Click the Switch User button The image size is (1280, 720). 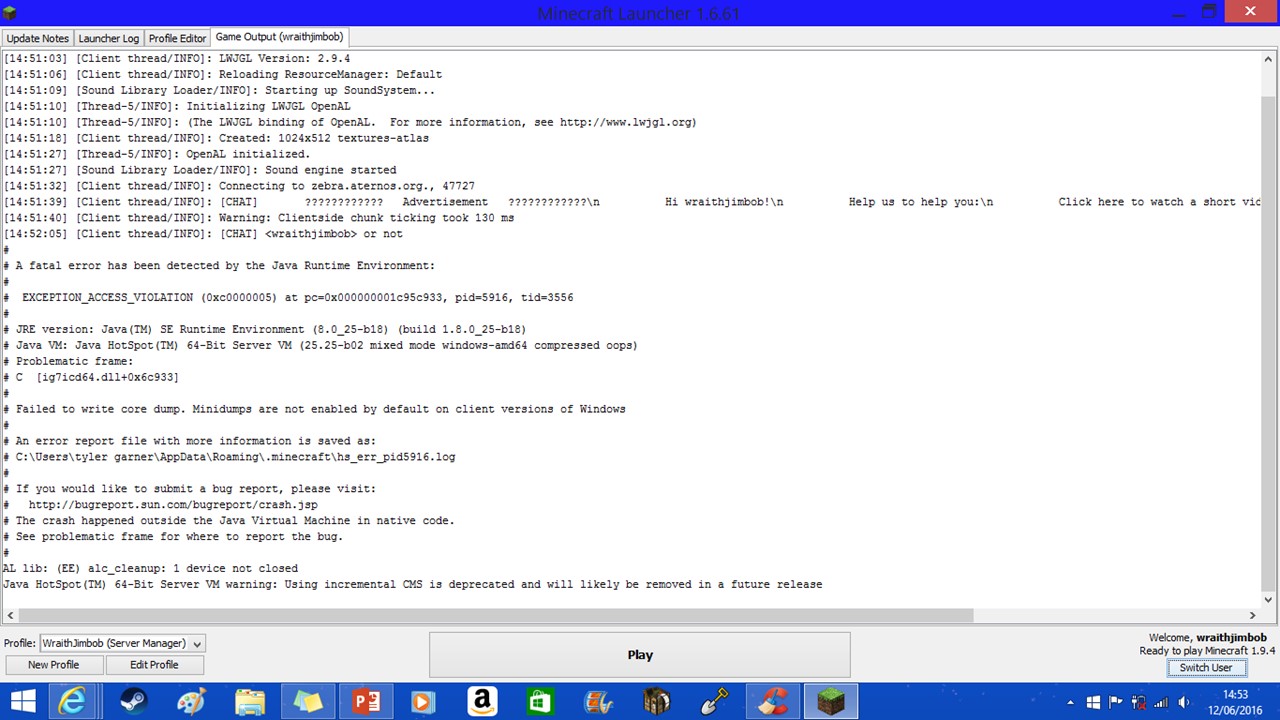[x=1206, y=668]
